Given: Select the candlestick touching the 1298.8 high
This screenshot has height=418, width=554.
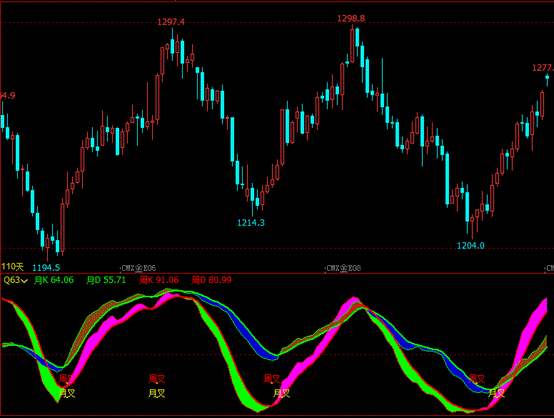Looking at the screenshot, I should click(352, 44).
